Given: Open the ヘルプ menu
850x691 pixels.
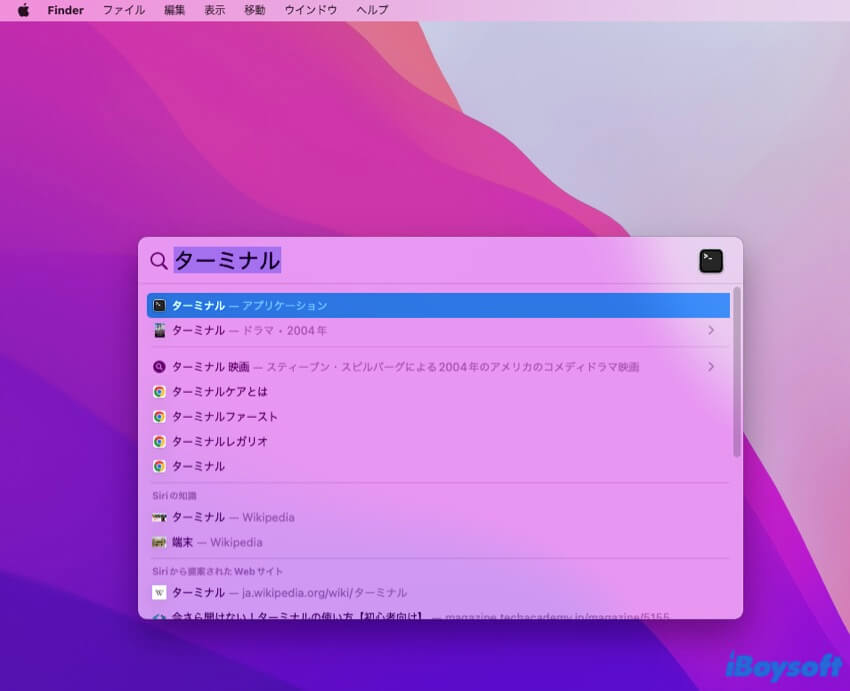Looking at the screenshot, I should coord(372,10).
